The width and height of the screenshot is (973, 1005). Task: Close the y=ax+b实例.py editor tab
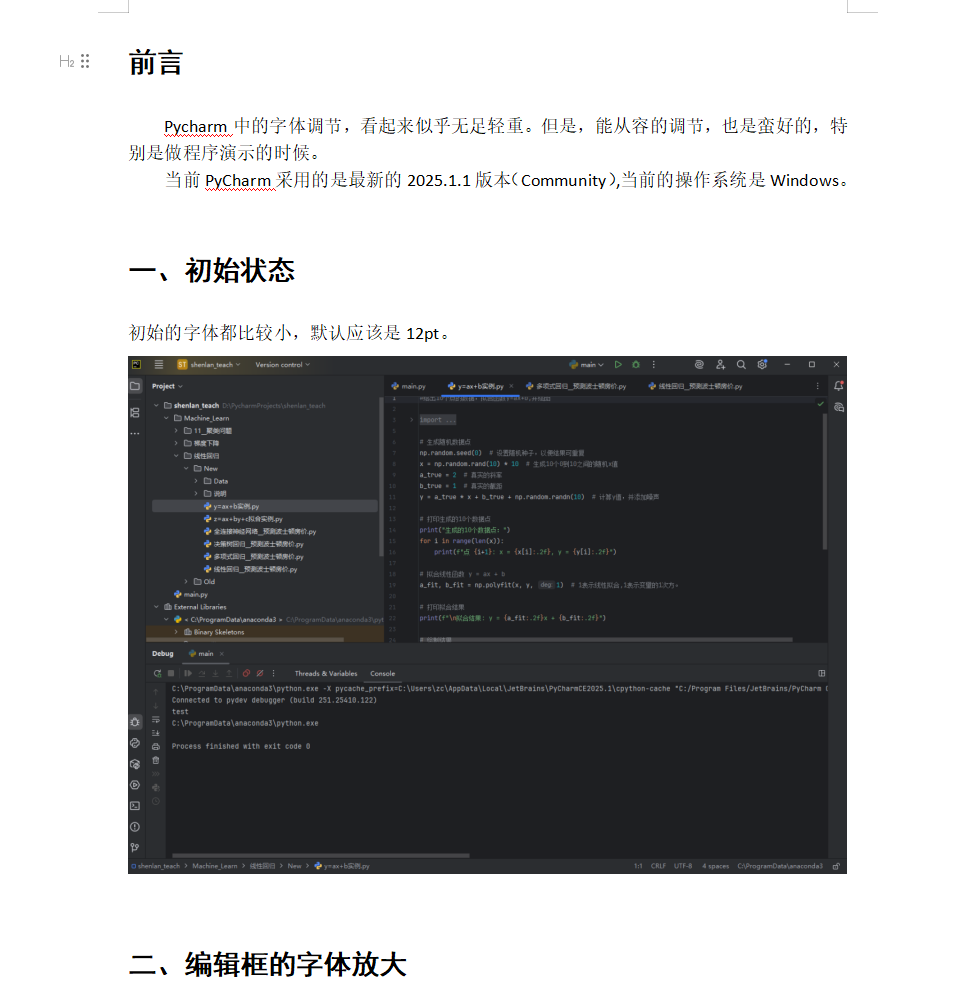511,386
